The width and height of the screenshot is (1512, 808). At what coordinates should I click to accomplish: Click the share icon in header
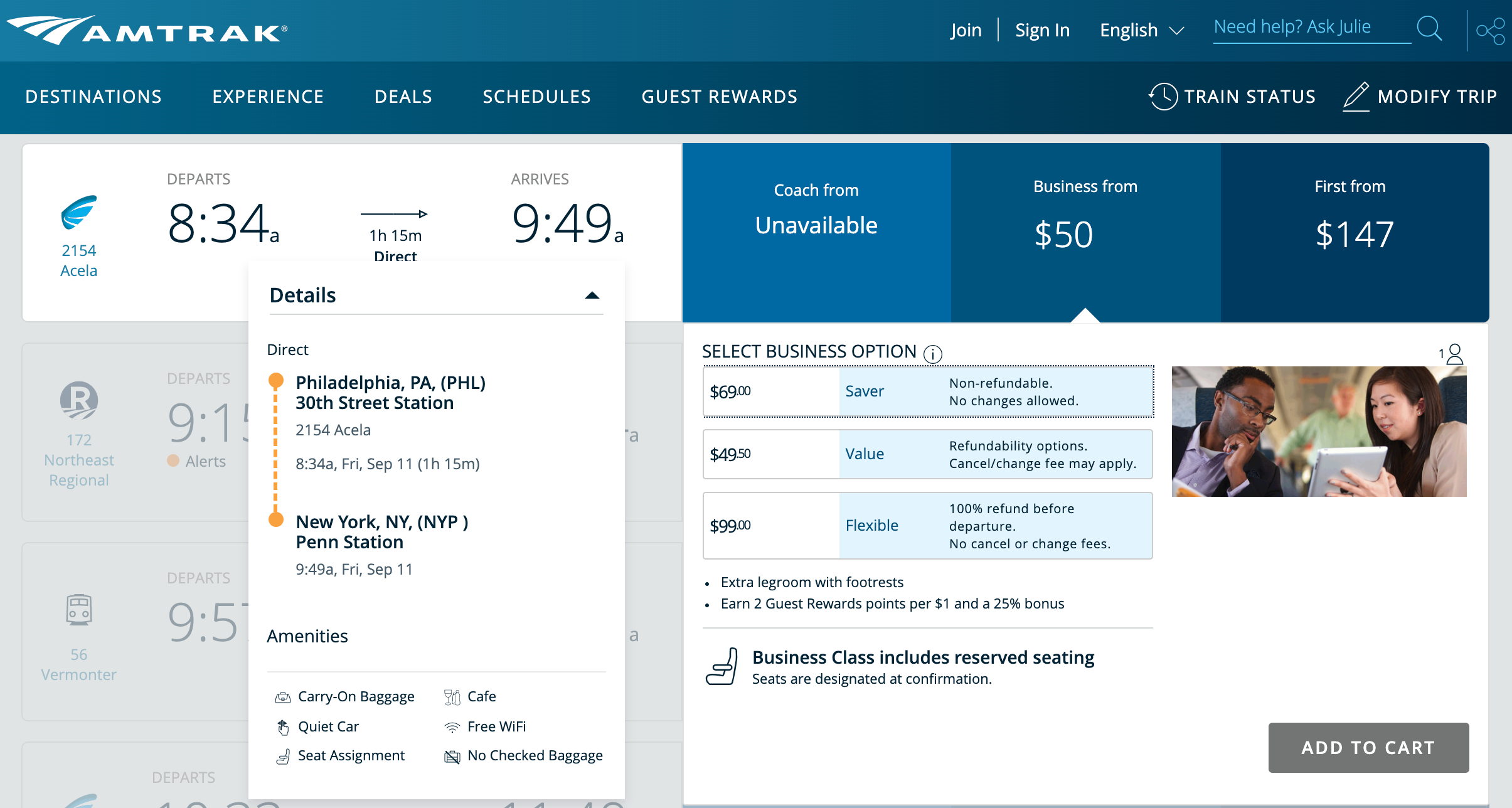pyautogui.click(x=1490, y=31)
